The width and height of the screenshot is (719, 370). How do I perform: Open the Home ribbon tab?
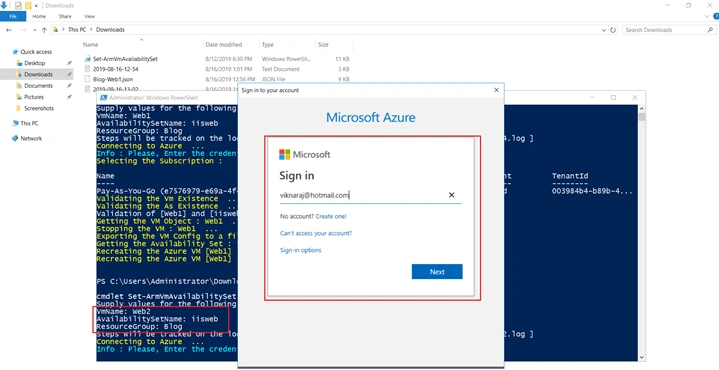coord(39,17)
